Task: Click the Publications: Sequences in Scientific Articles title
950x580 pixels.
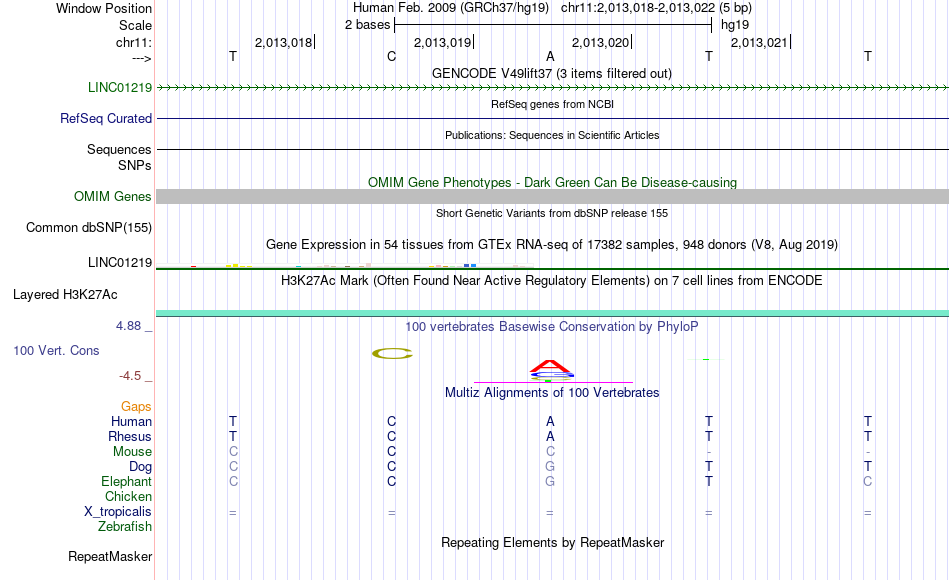Action: (x=552, y=135)
